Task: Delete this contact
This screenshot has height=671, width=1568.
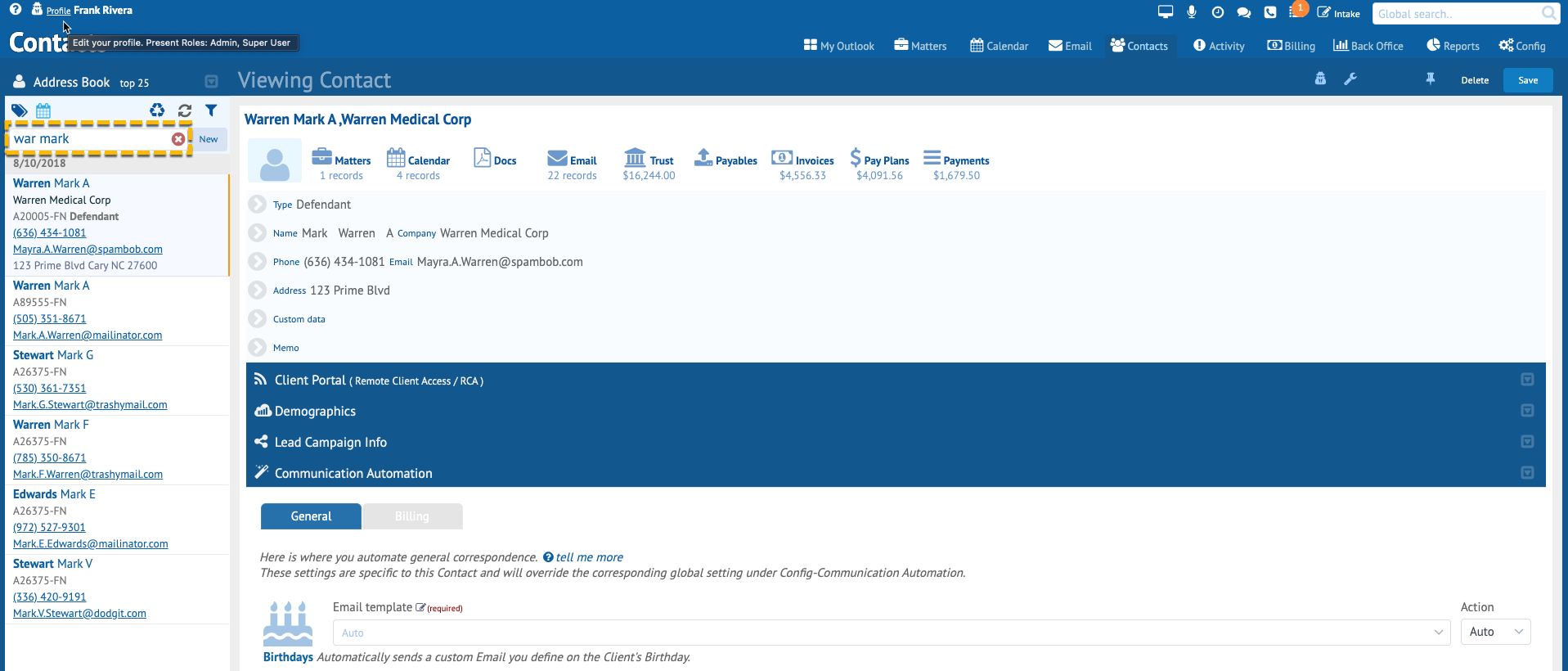Action: click(1475, 80)
